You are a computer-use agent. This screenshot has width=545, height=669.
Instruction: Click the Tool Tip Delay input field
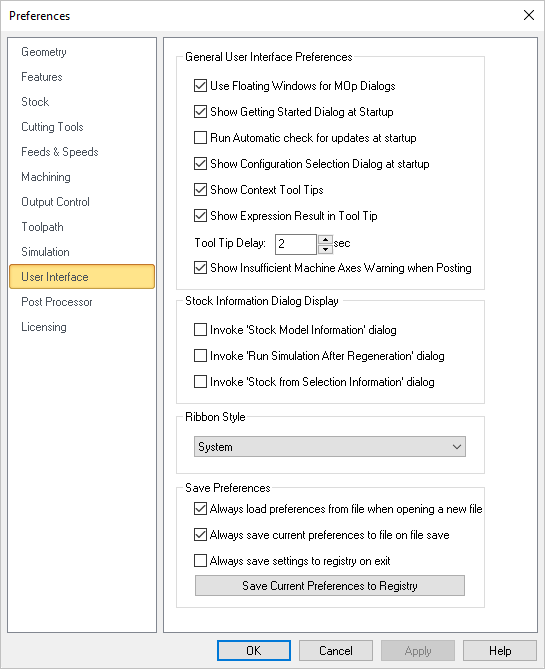[x=296, y=244]
